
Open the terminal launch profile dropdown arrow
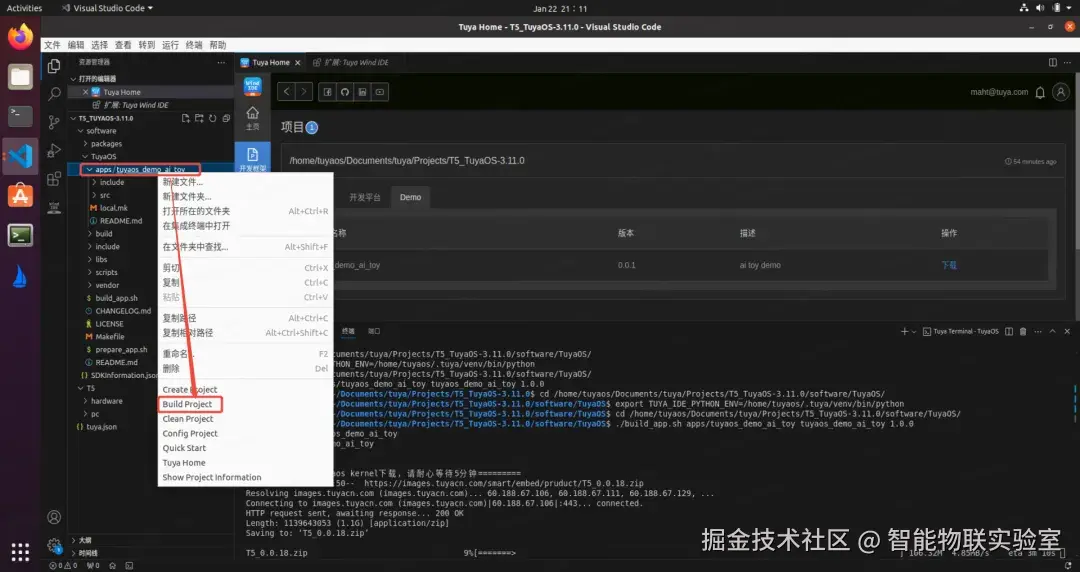coord(914,331)
